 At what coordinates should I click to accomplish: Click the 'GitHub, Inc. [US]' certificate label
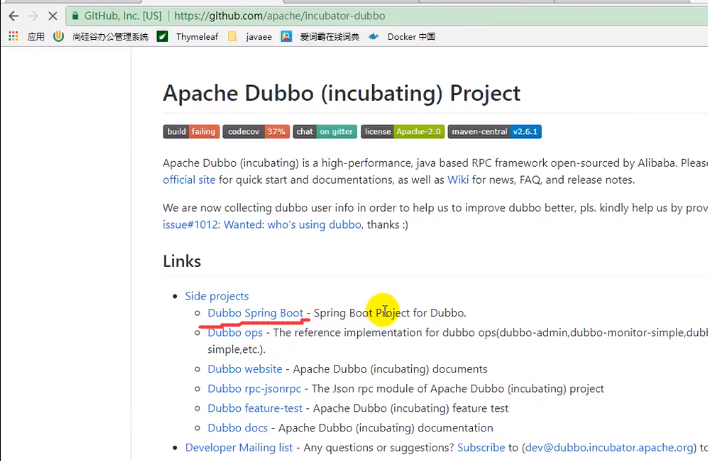(123, 16)
